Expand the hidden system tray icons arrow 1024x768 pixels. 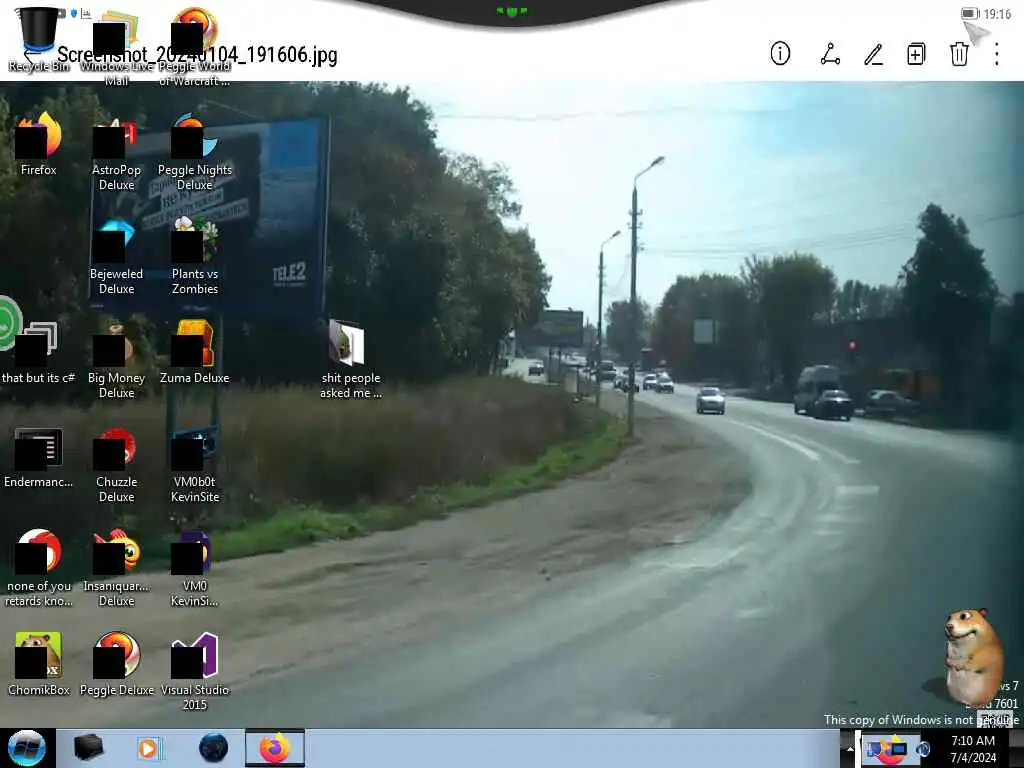[x=850, y=749]
